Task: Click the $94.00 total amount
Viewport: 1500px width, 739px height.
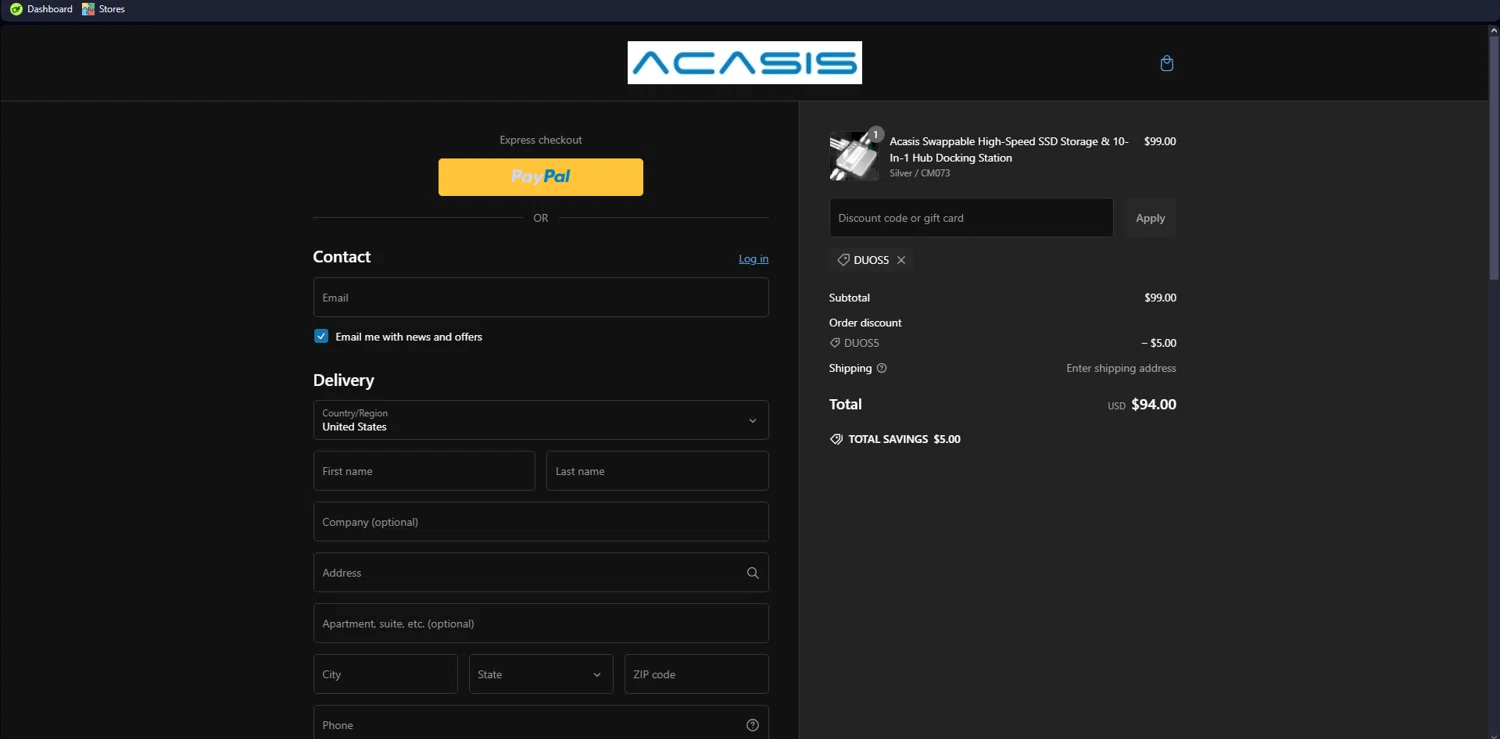Action: (x=1153, y=405)
